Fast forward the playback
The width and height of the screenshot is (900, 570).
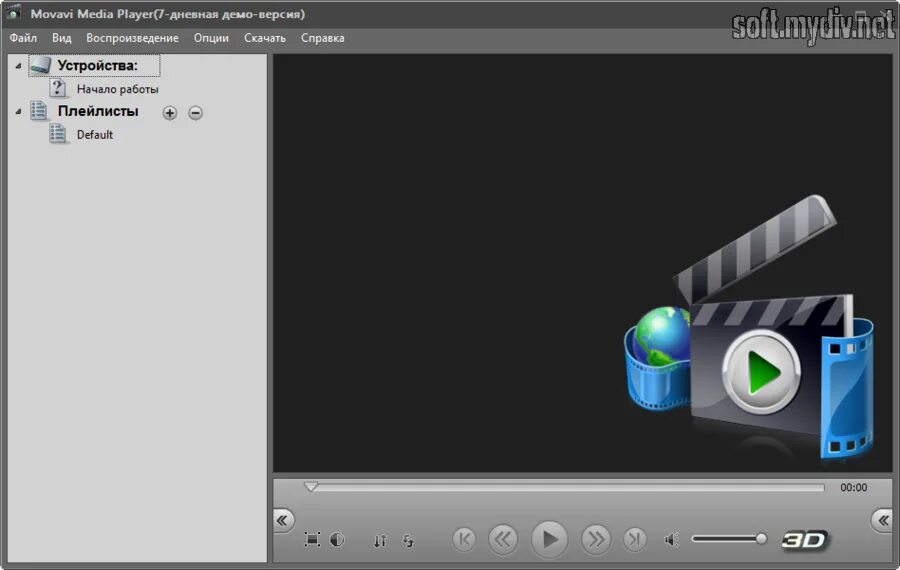(596, 539)
